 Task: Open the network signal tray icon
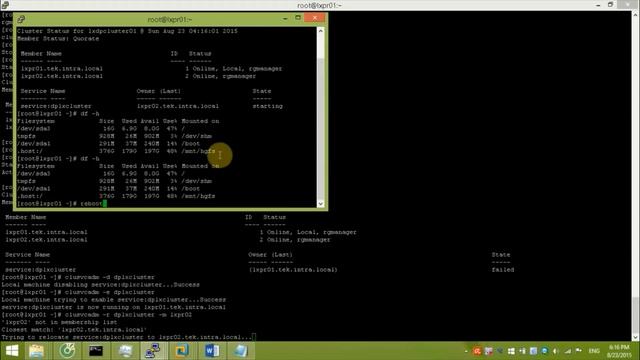(568, 351)
